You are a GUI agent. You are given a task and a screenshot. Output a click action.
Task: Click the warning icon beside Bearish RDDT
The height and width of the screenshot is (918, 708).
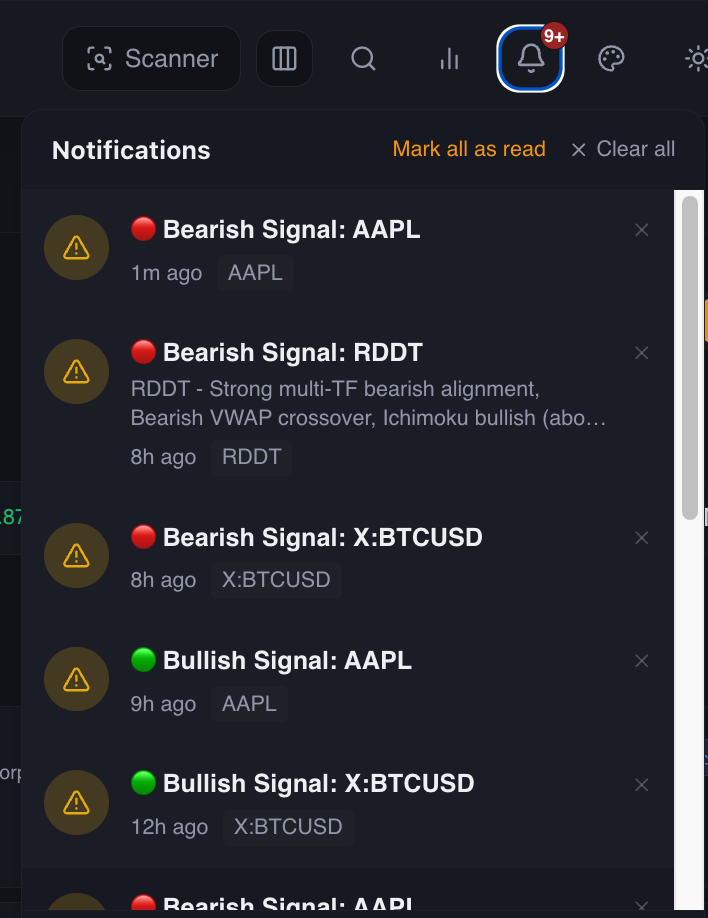tap(76, 371)
